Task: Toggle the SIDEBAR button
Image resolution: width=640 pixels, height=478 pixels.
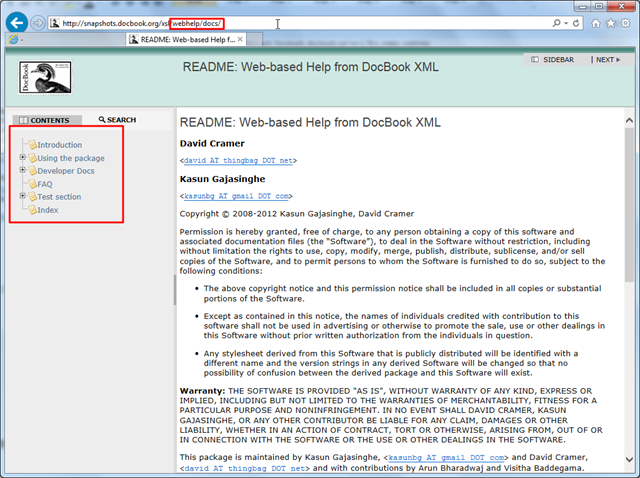Action: click(553, 60)
